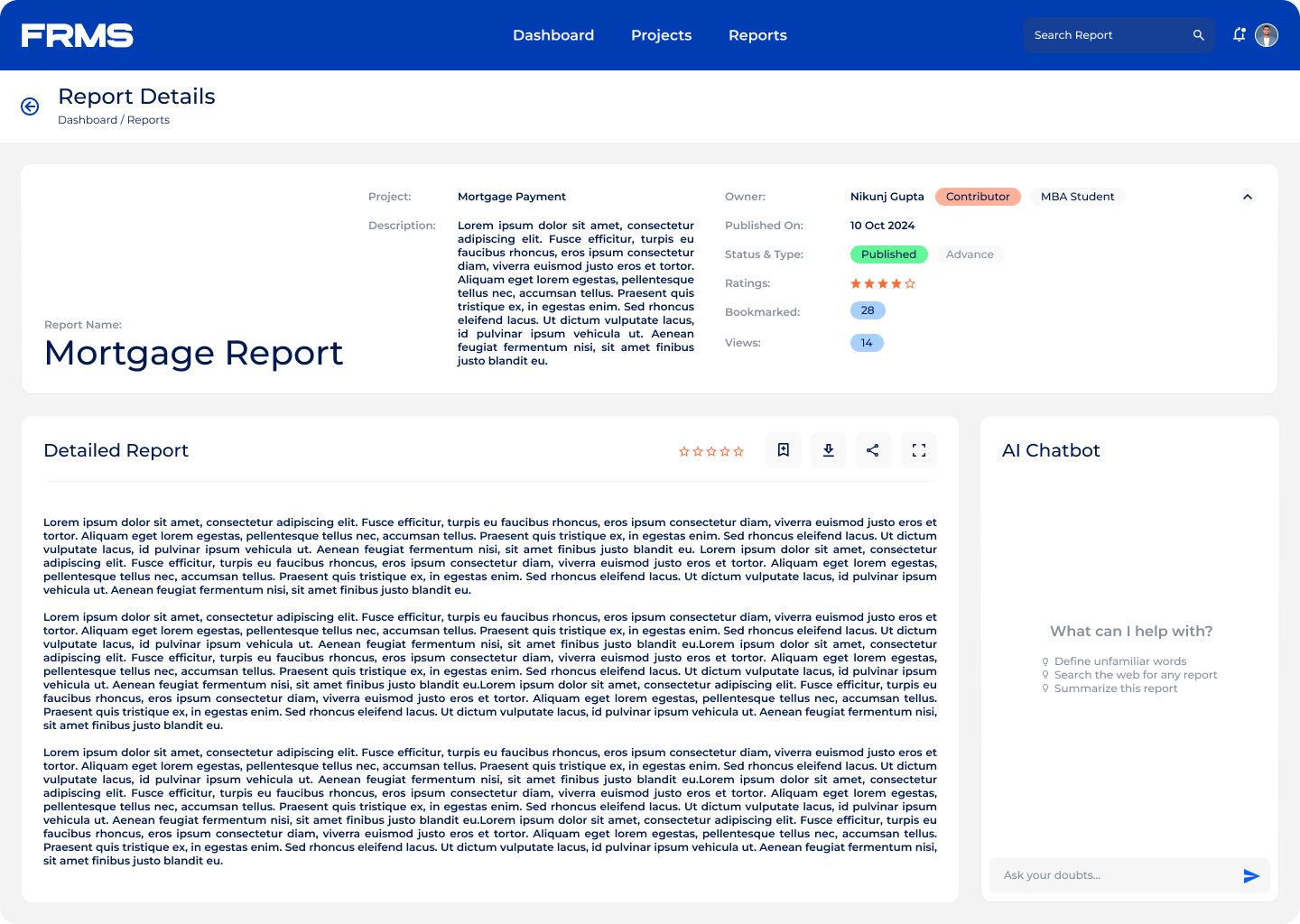
Task: Open the user profile avatar
Action: click(1267, 35)
